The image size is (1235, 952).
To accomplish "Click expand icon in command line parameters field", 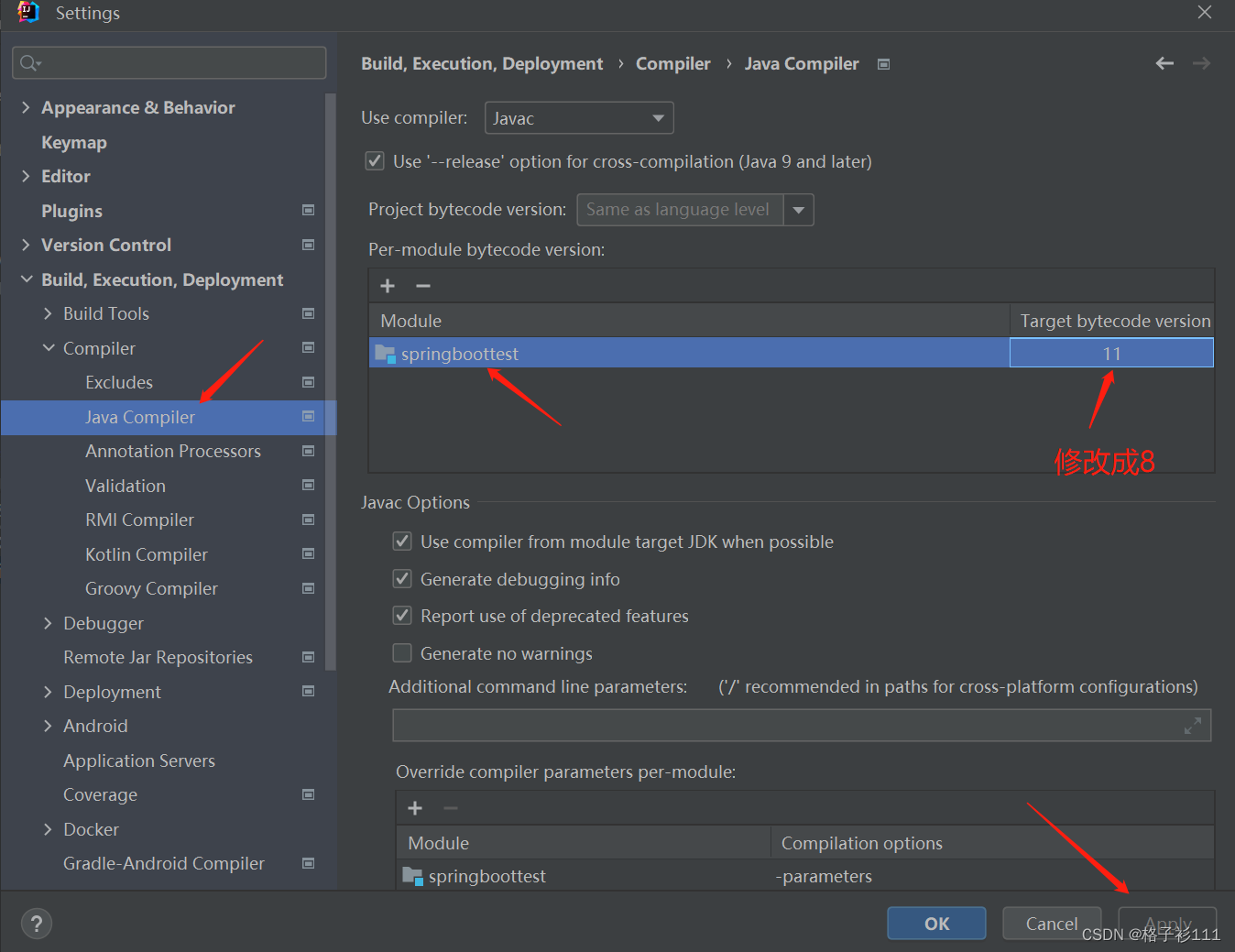I will pyautogui.click(x=1192, y=726).
